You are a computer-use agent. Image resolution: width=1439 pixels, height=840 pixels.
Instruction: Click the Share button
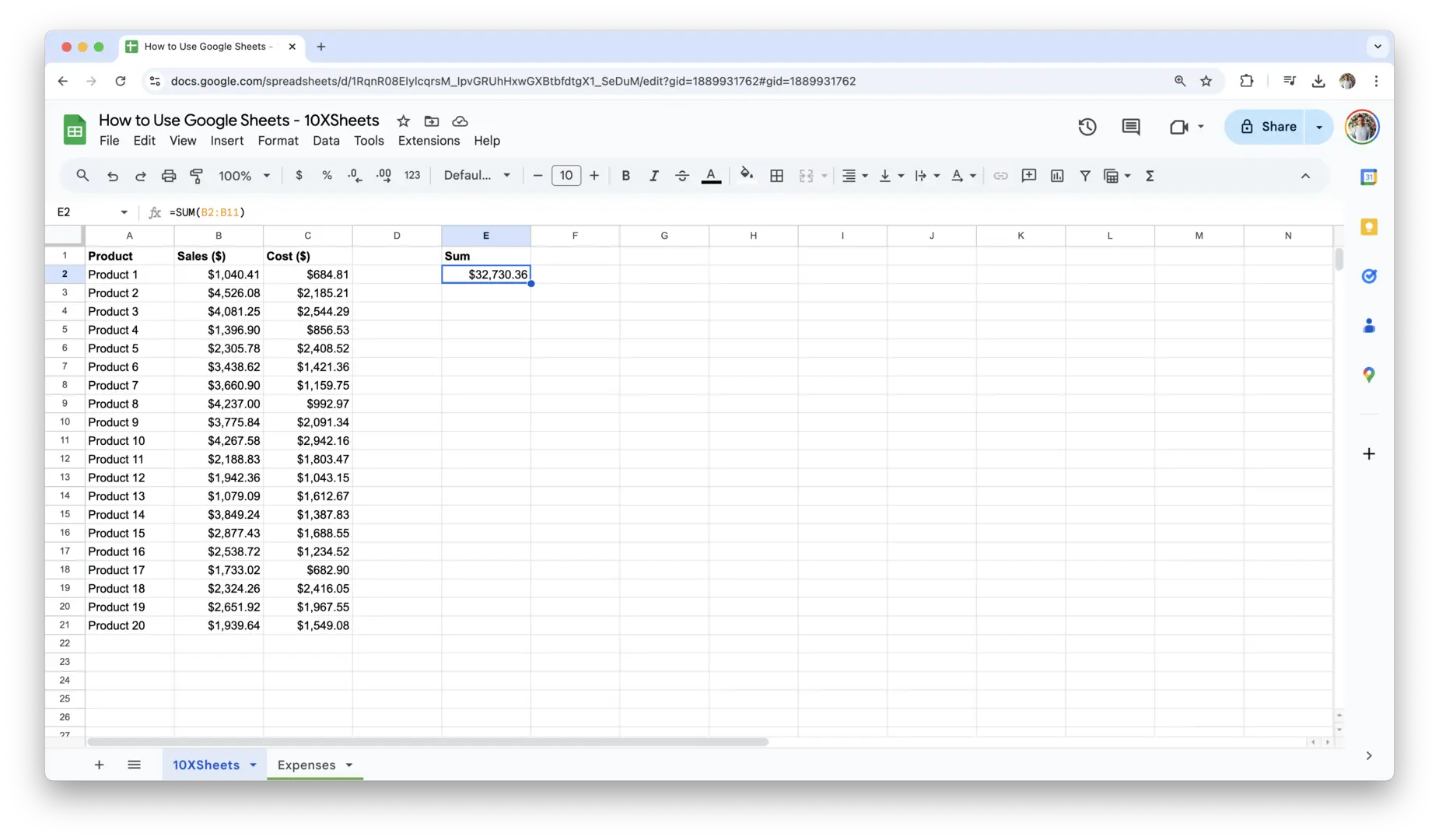click(x=1268, y=127)
